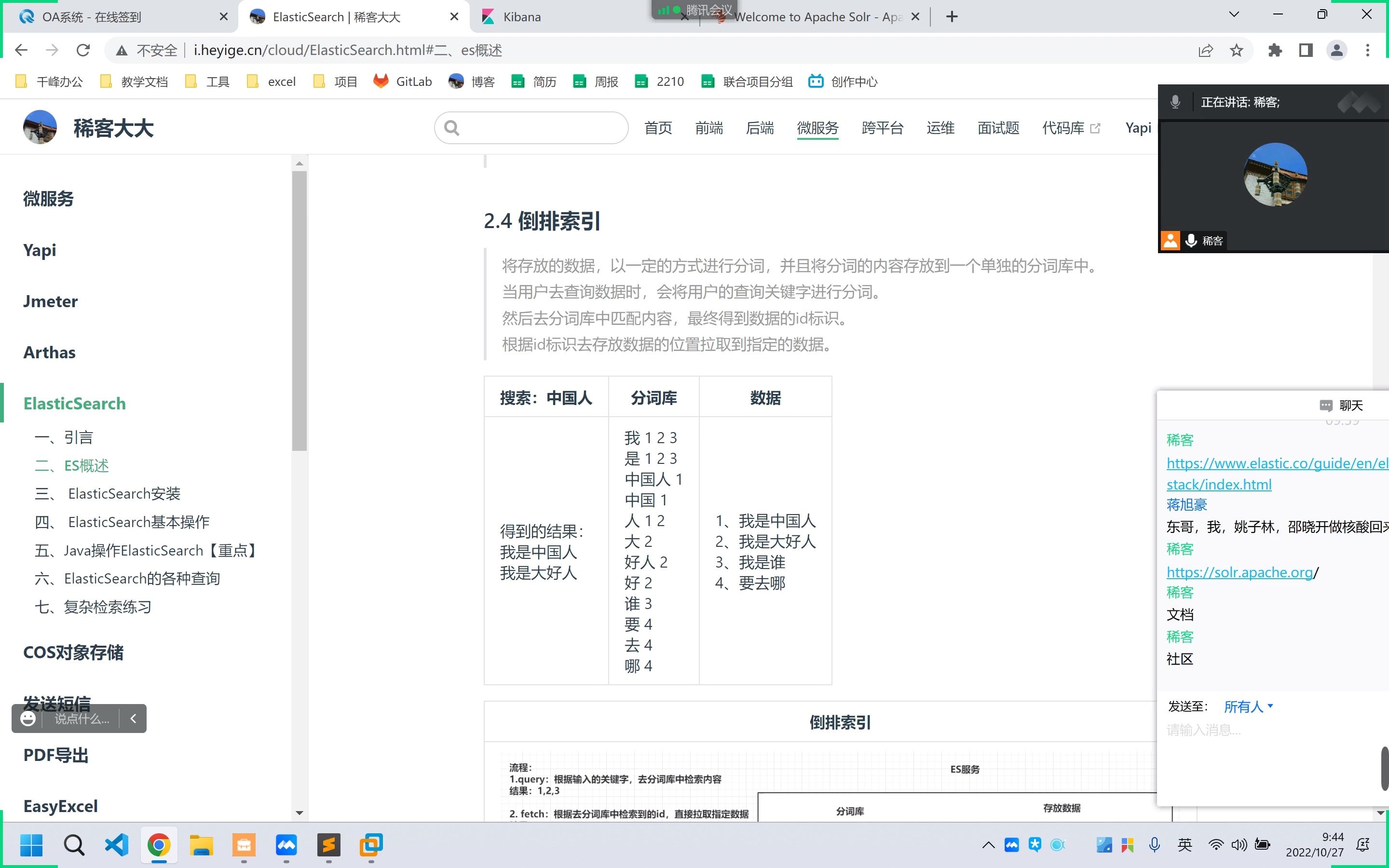Open the share page icon
Viewport: 1389px width, 868px height.
point(1205,51)
